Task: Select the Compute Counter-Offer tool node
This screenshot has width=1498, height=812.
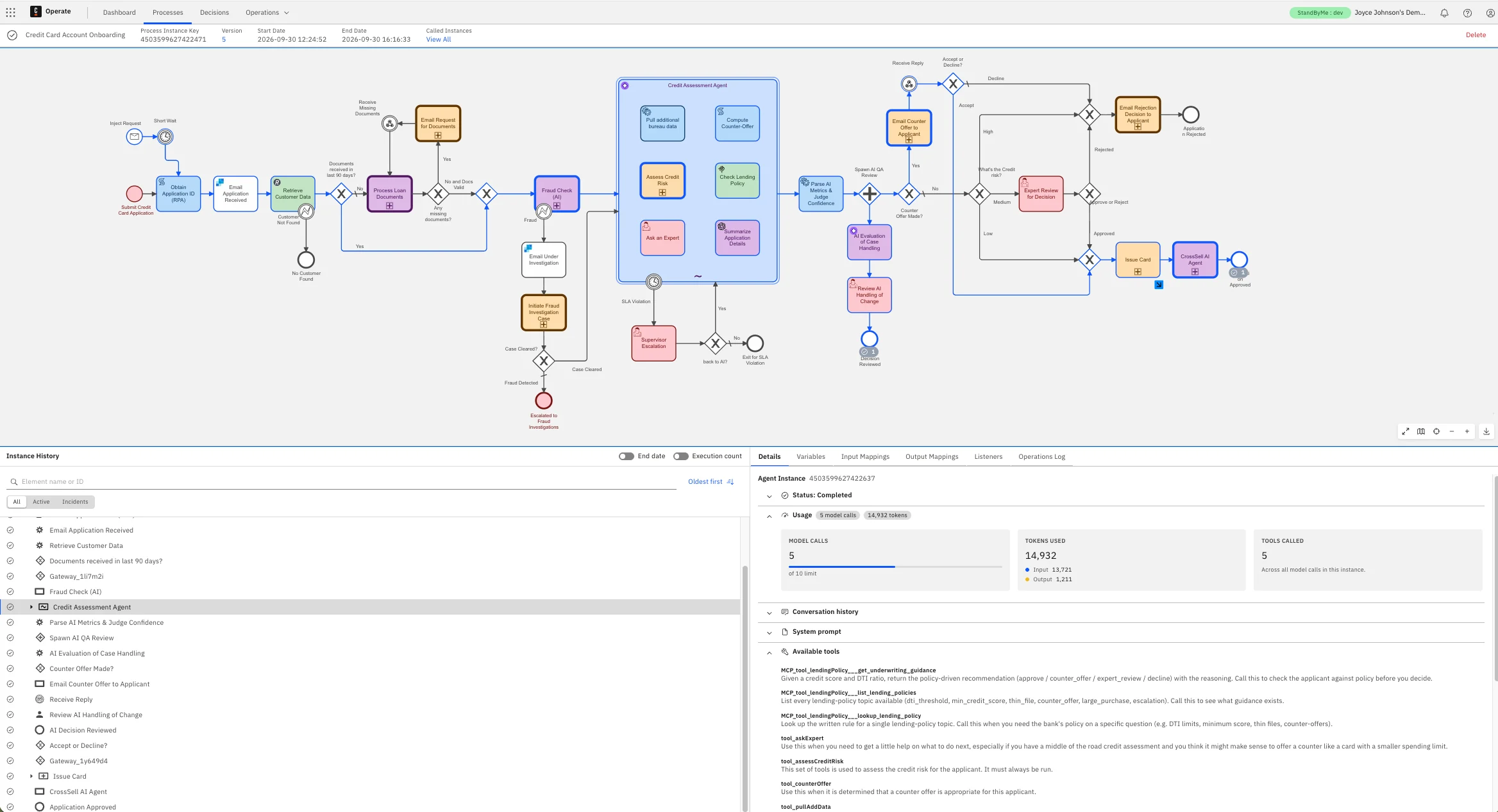Action: coord(737,123)
